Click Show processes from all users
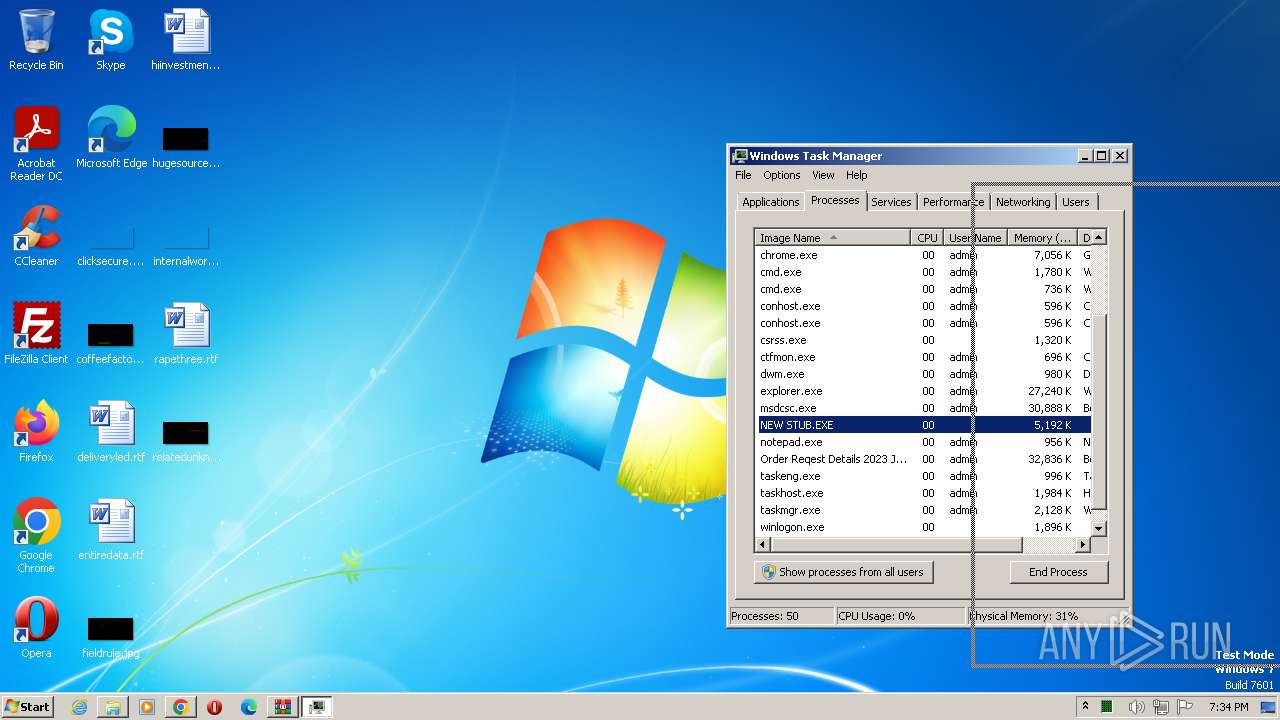This screenshot has height=720, width=1280. point(843,572)
